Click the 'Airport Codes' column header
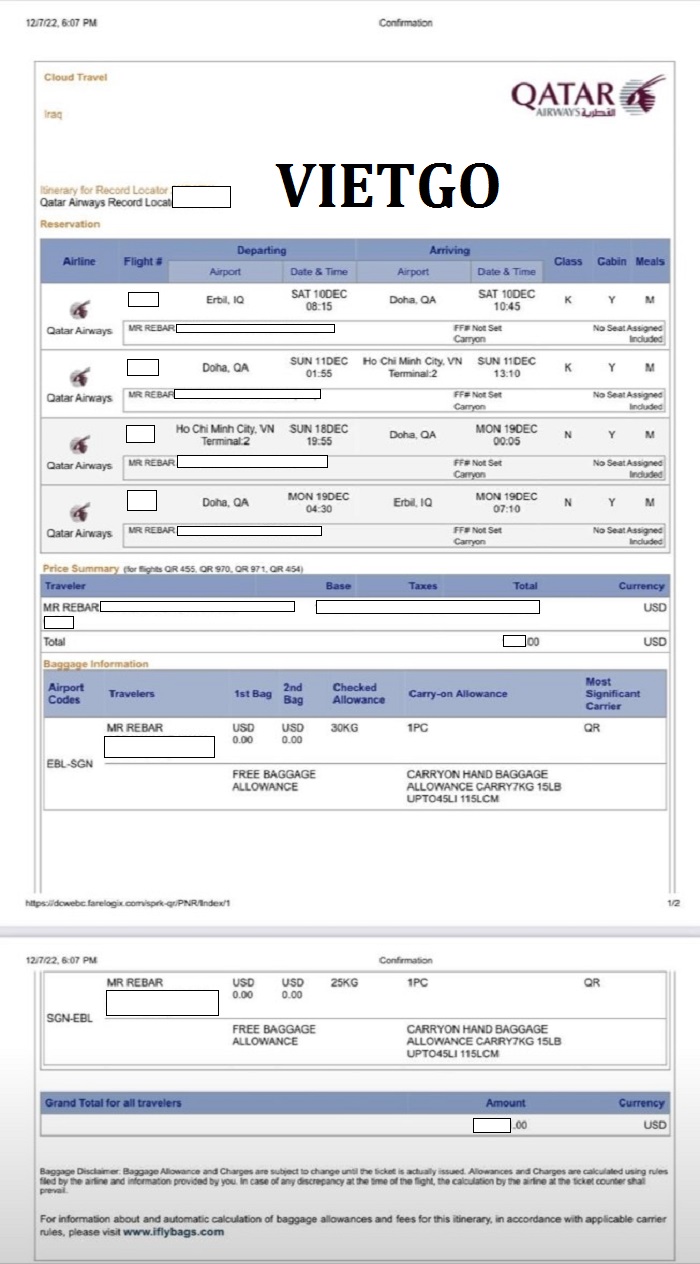The image size is (700, 1264). [66, 693]
